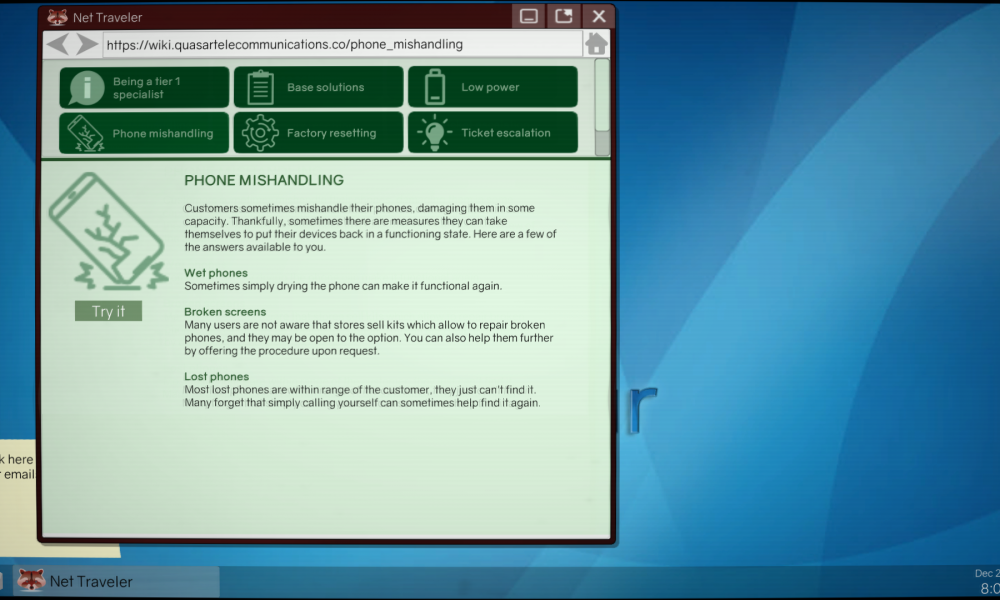Screen dimensions: 1000x600
Task: Open the Factory resetting page
Action: tap(318, 133)
